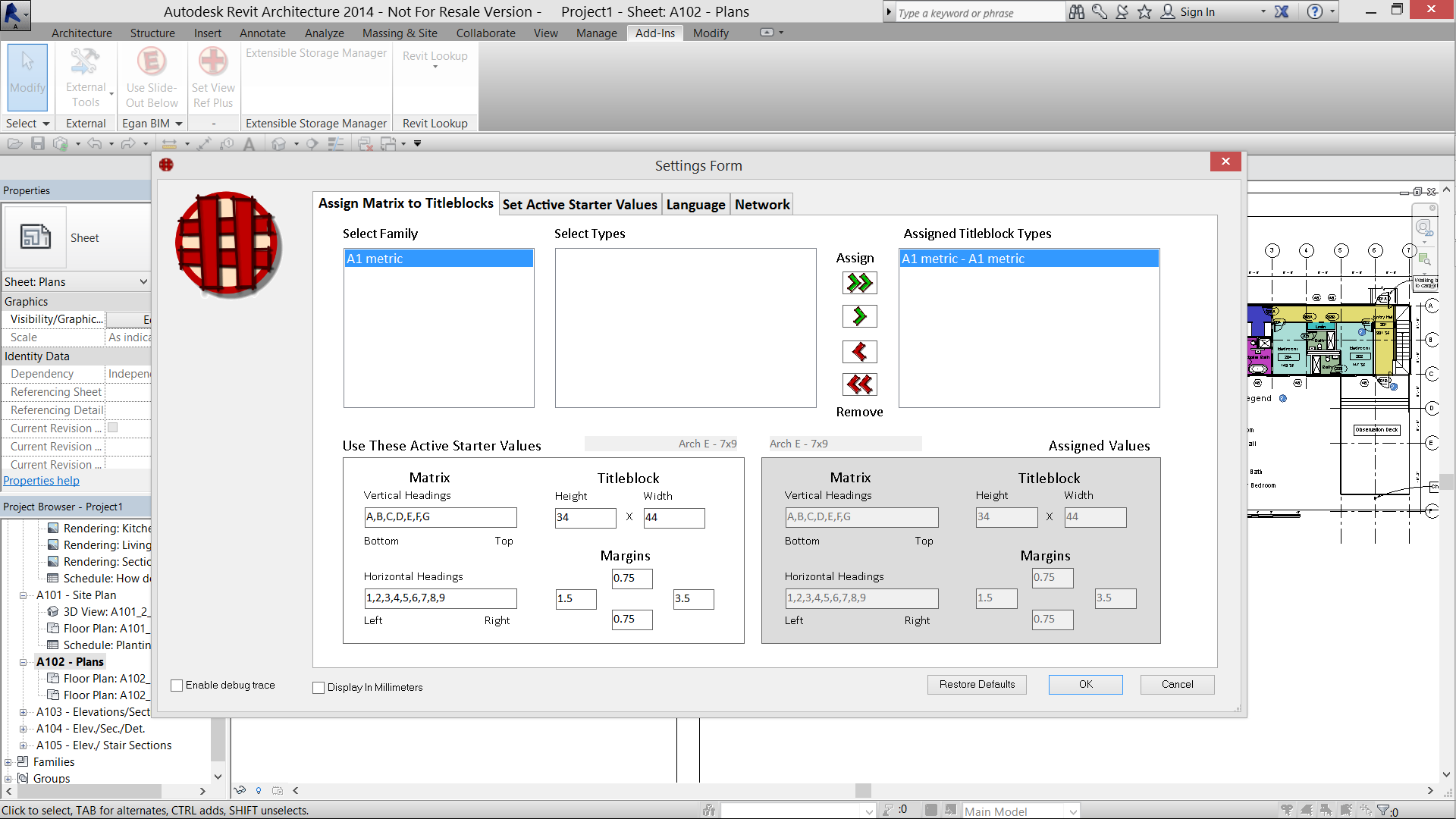Click the single green Assign arrow
The height and width of the screenshot is (819, 1456).
(x=859, y=316)
